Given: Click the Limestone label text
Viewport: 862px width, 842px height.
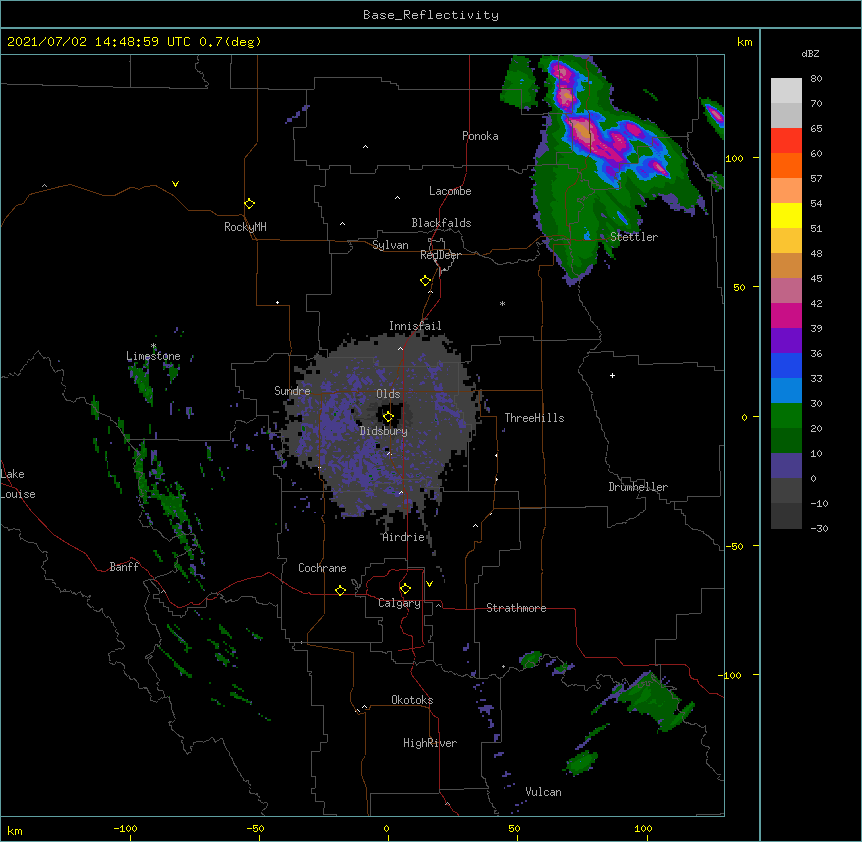Looking at the screenshot, I should pyautogui.click(x=153, y=356).
